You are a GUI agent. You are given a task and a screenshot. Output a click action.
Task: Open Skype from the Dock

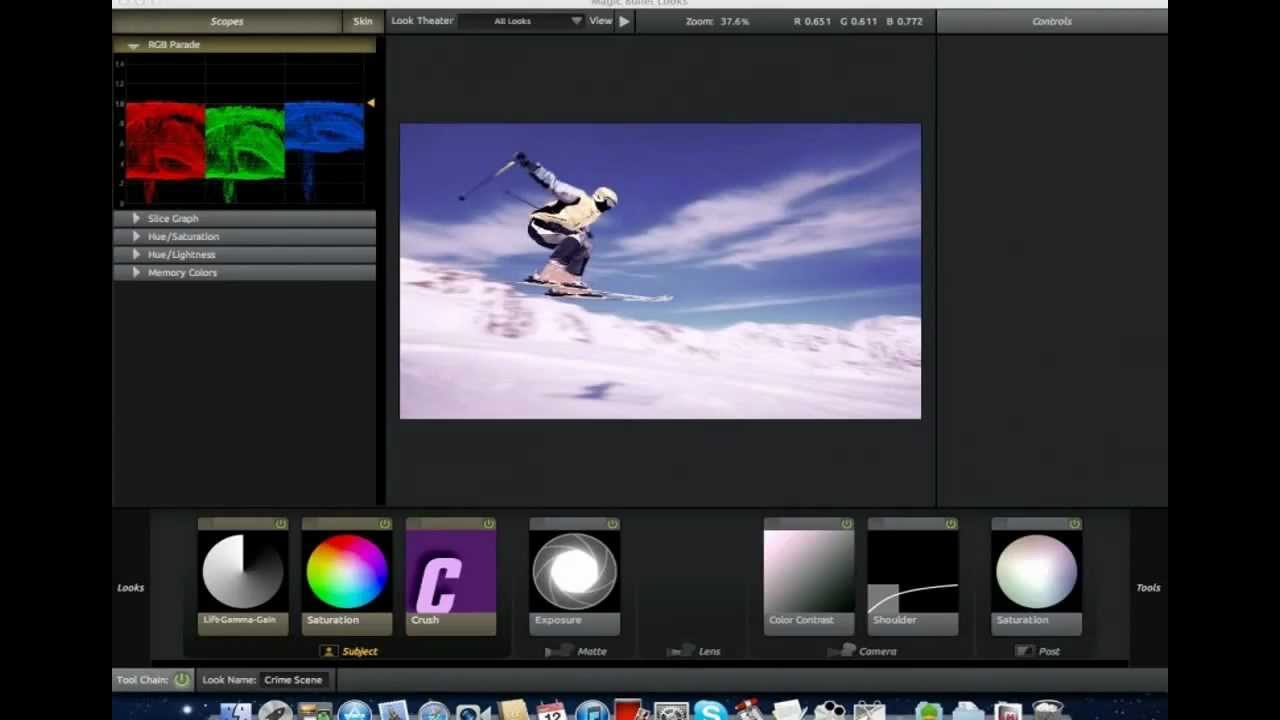pos(710,711)
